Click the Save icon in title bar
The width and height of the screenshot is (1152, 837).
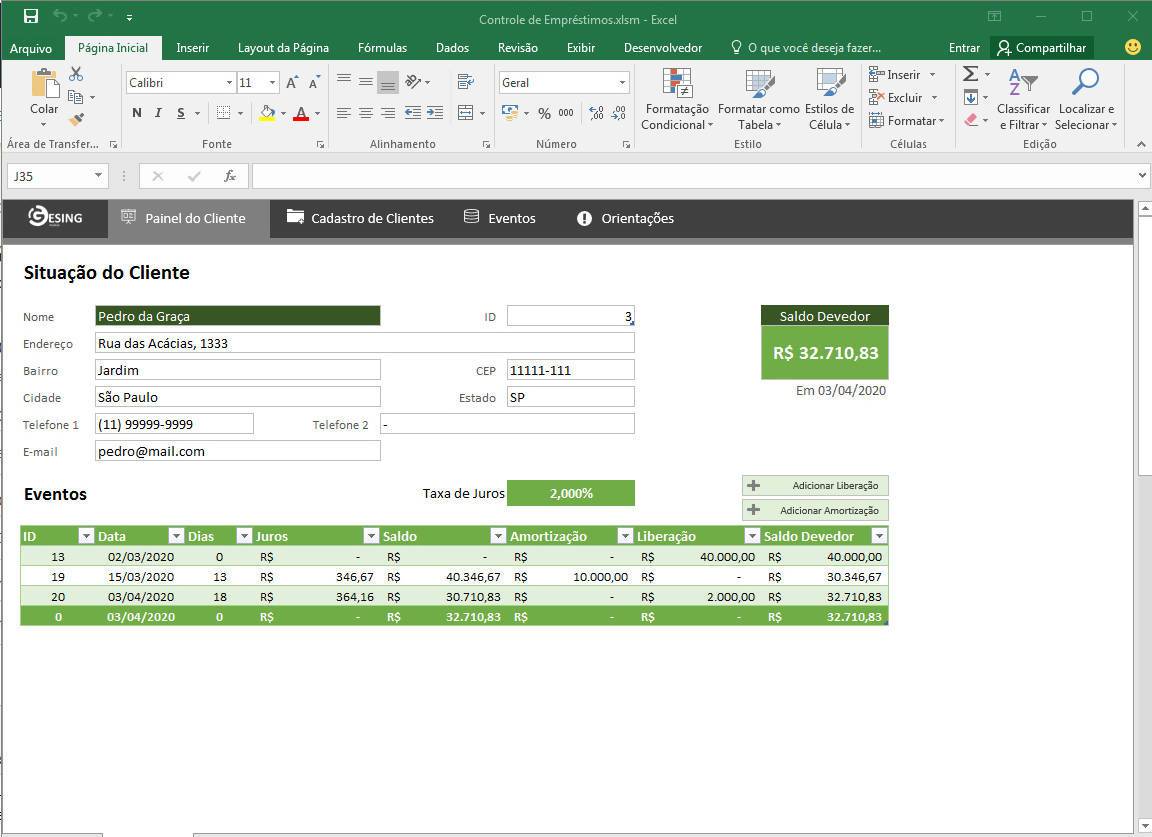[x=31, y=16]
